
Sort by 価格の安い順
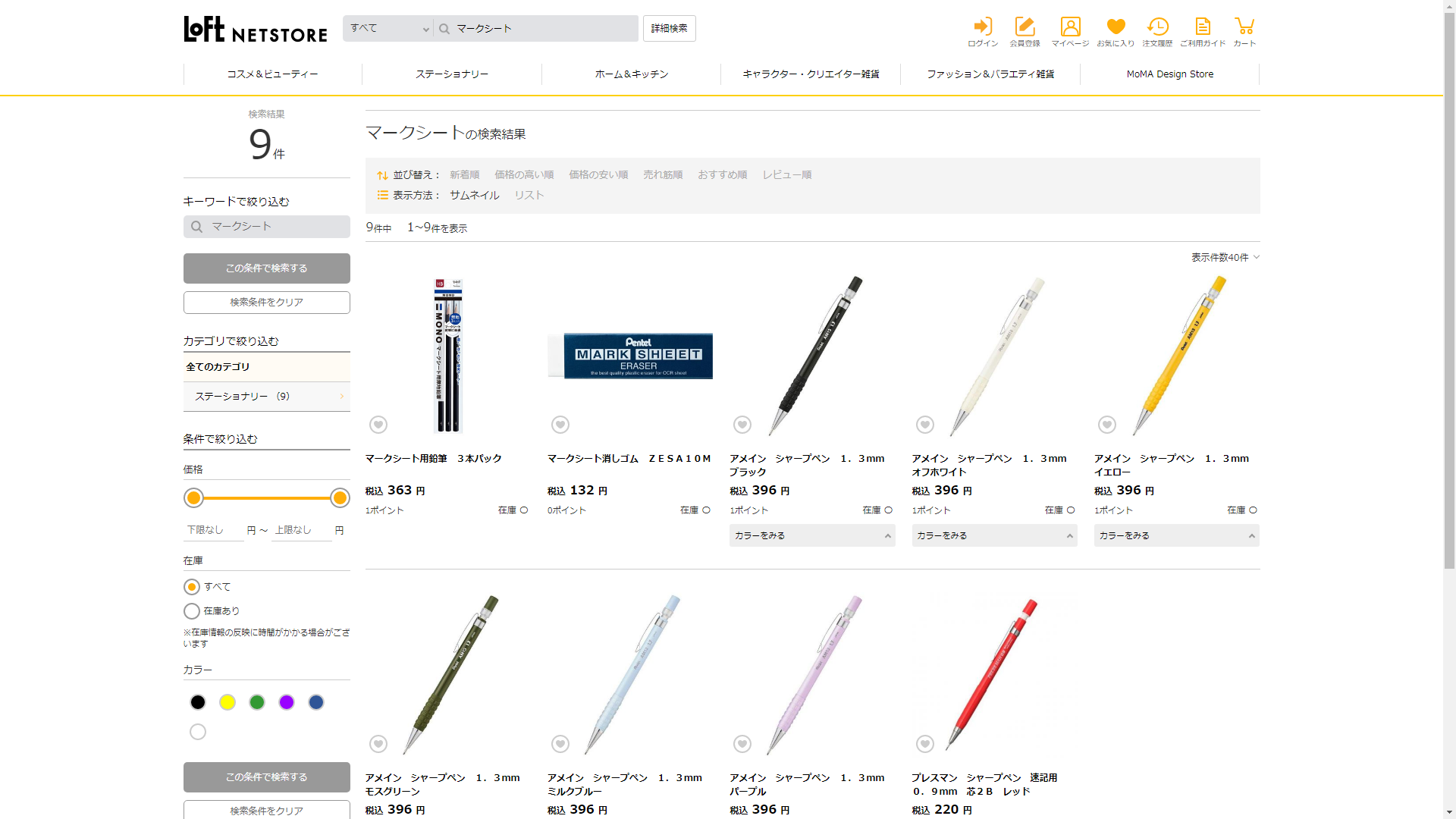click(598, 175)
